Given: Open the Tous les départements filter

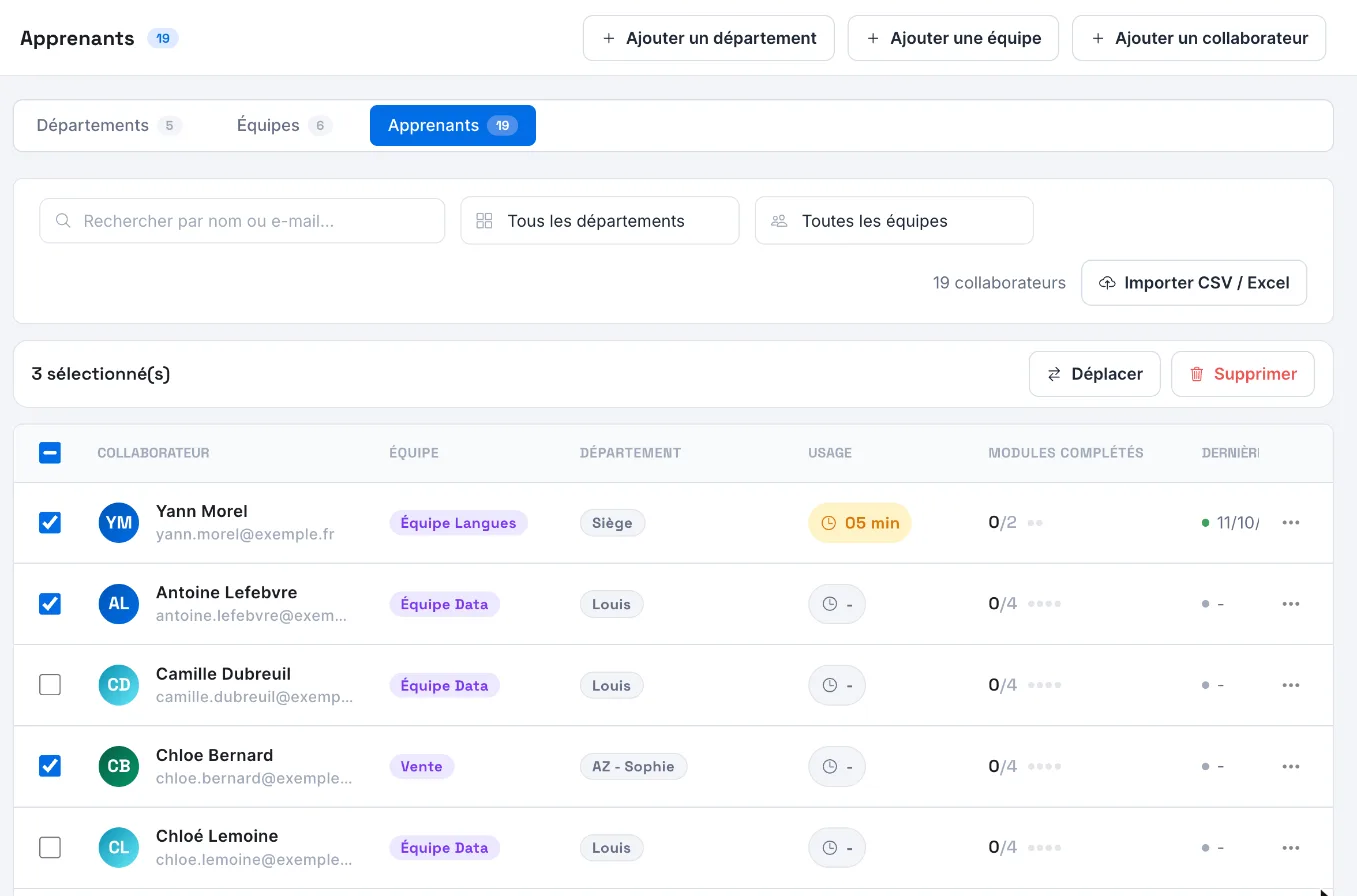Looking at the screenshot, I should (600, 221).
